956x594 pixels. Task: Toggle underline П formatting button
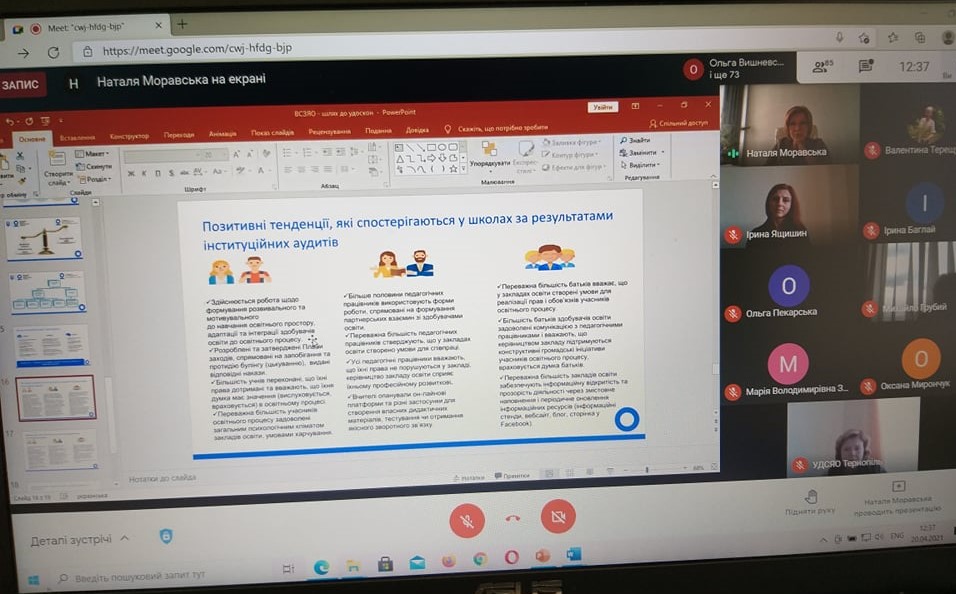pos(158,173)
